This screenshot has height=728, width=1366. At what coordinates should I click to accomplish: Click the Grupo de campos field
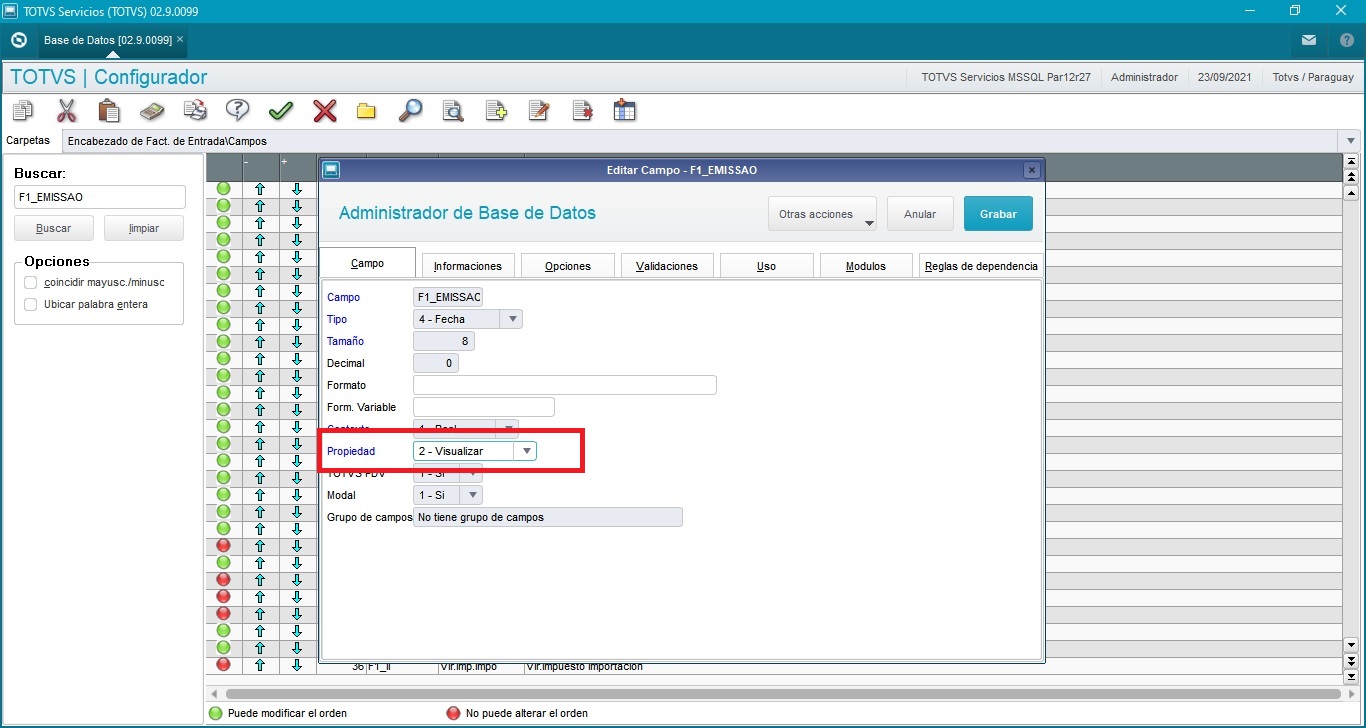(x=548, y=517)
